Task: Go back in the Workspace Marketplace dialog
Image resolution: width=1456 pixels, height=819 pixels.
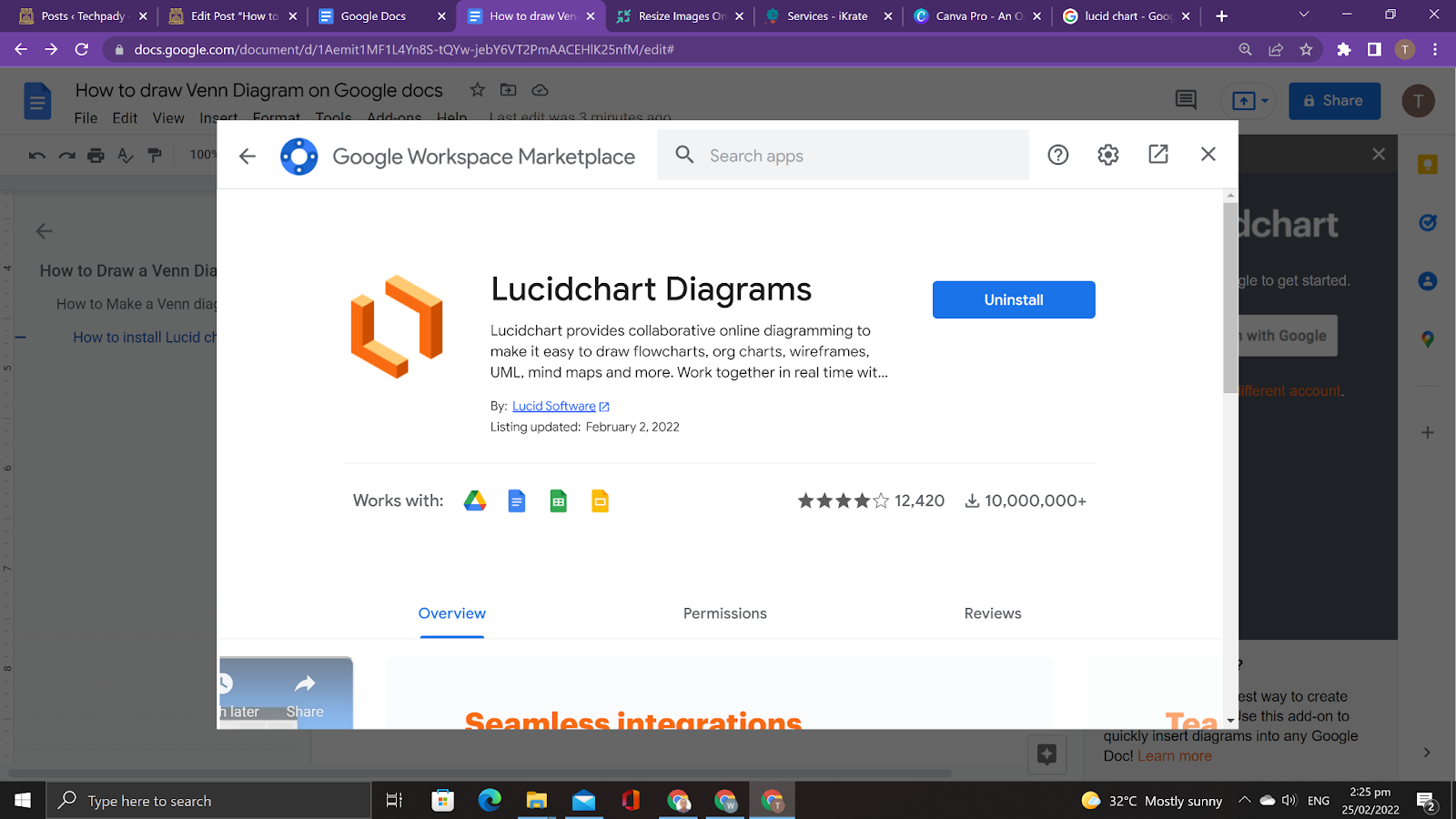Action: coord(248,157)
